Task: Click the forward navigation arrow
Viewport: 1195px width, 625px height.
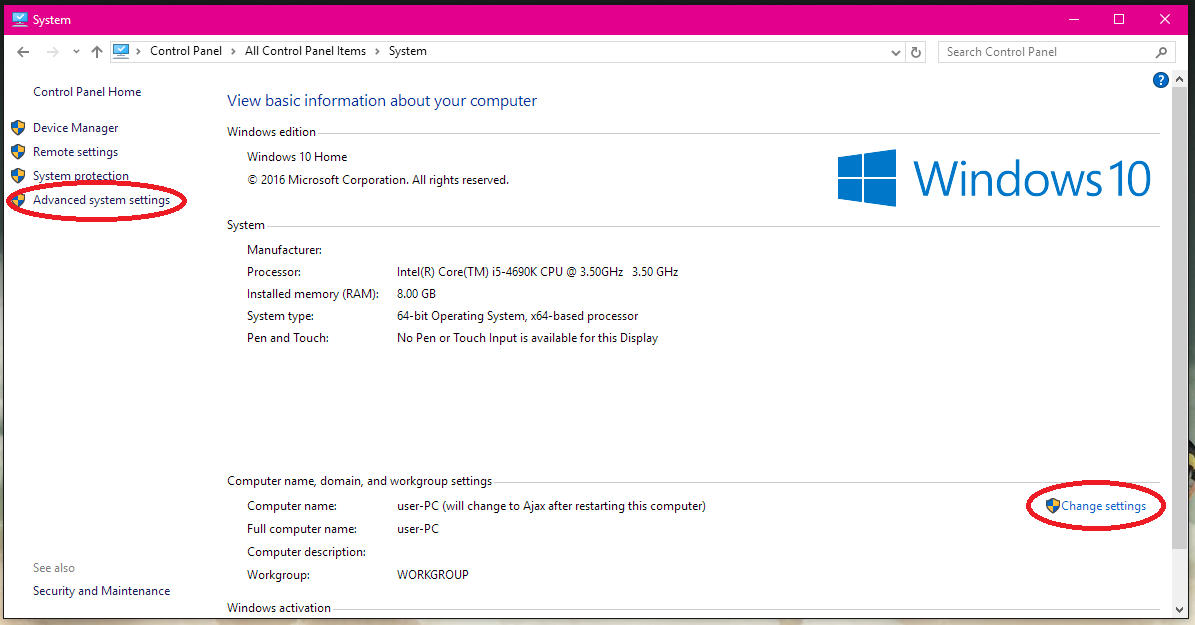Action: tap(53, 52)
